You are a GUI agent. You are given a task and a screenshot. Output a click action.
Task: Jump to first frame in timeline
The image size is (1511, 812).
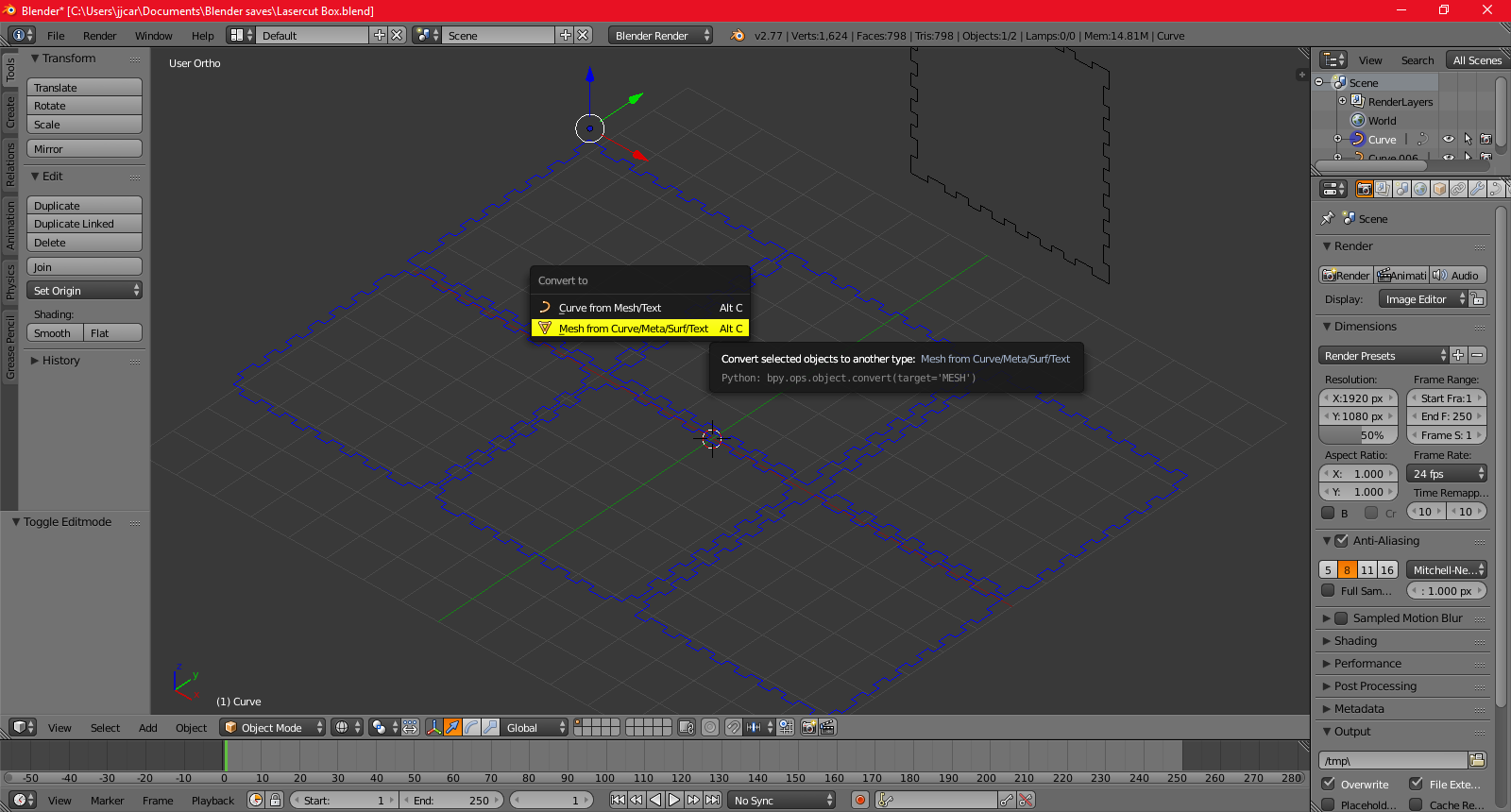click(x=618, y=800)
